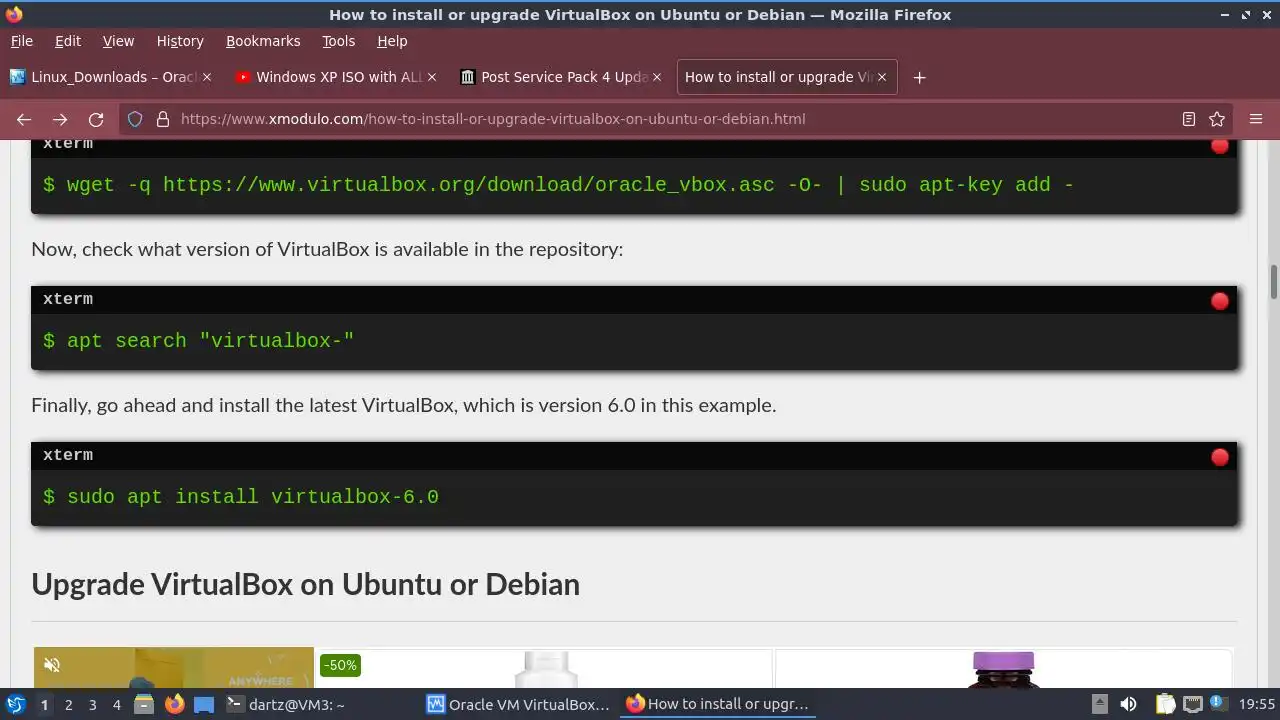Click the video ad thumbnail

coord(174,668)
